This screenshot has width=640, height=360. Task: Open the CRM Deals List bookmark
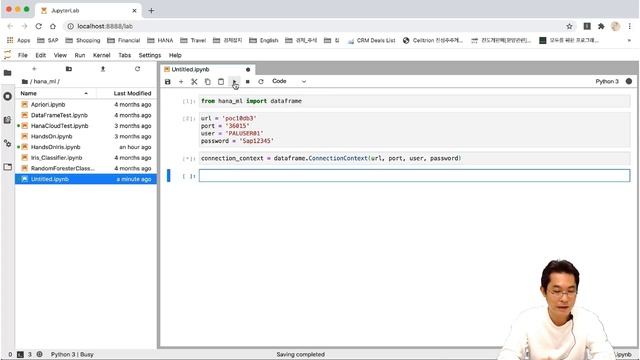tap(371, 40)
